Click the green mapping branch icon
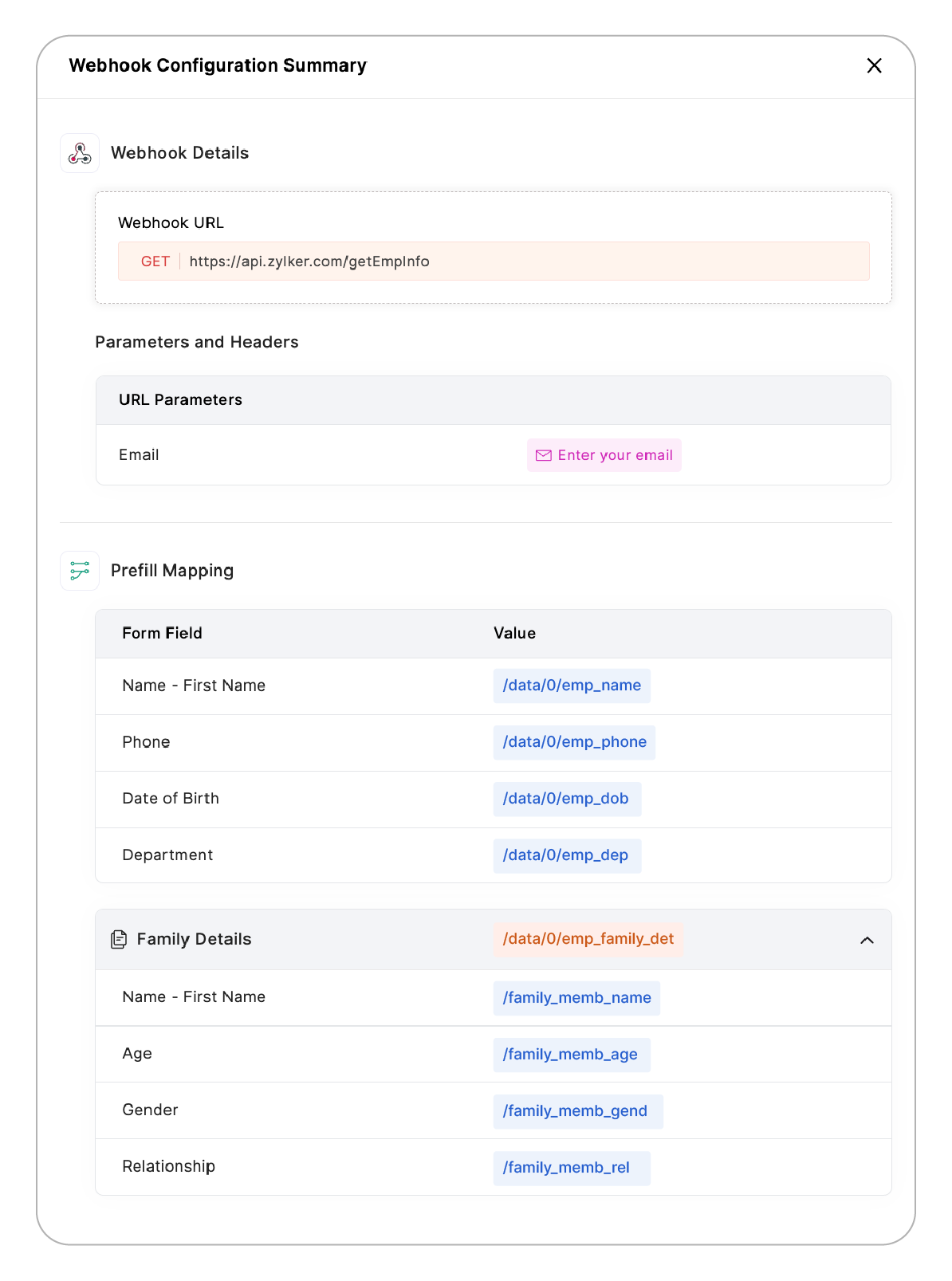The width and height of the screenshot is (952, 1281). pos(79,571)
